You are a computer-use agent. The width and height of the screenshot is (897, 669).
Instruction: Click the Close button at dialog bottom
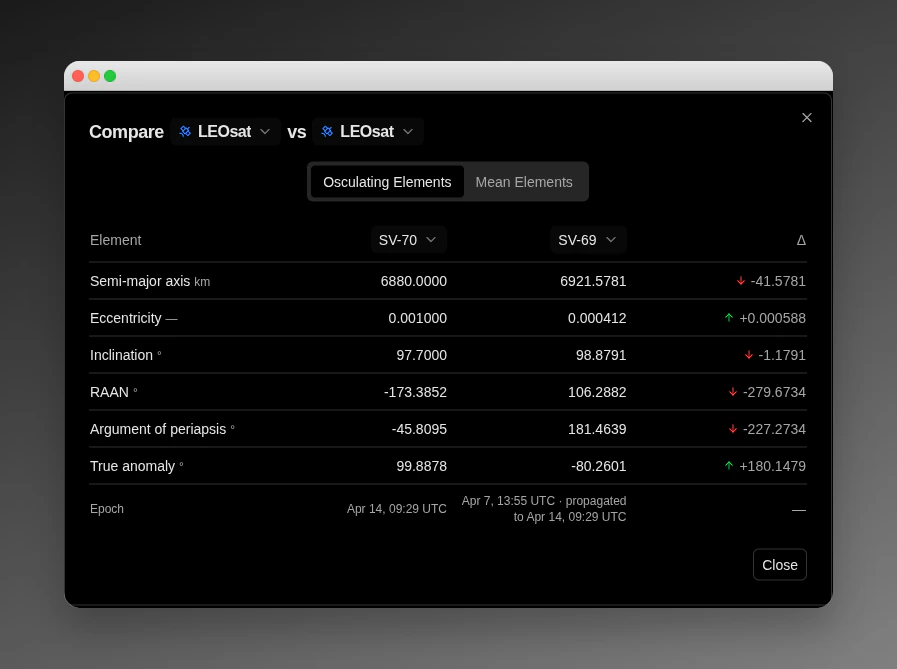780,565
